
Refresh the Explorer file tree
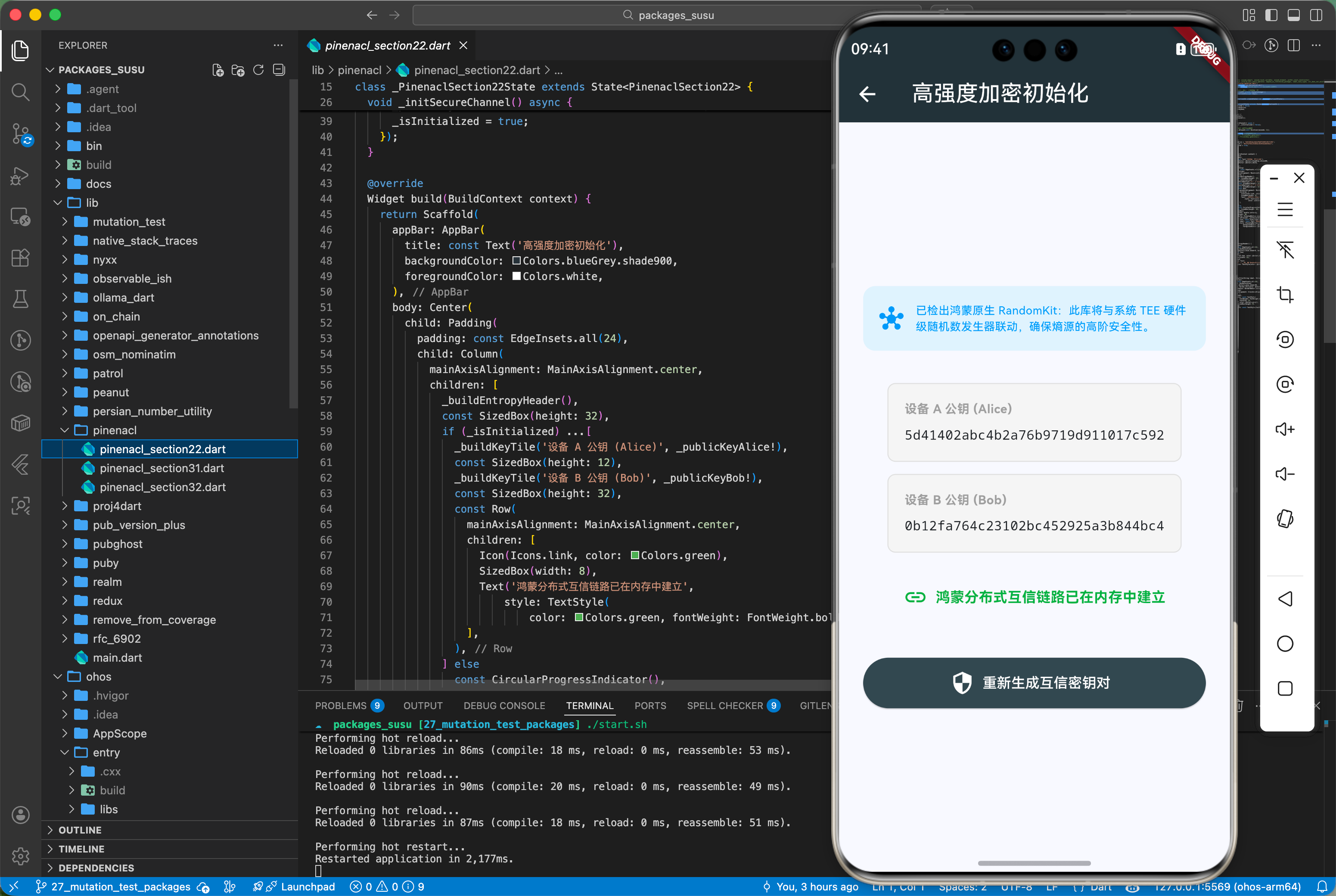pyautogui.click(x=258, y=70)
